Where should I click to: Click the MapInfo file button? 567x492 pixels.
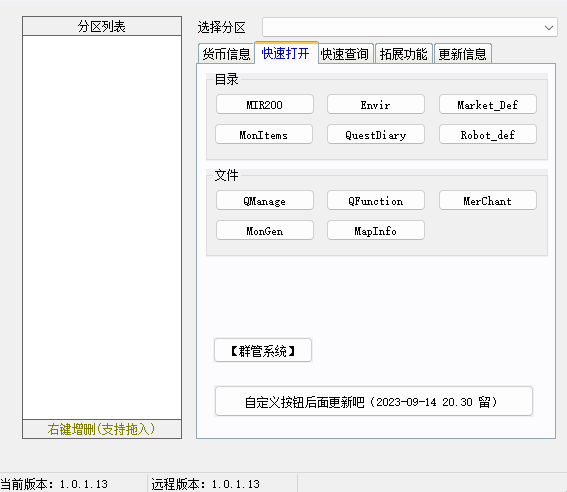[376, 231]
